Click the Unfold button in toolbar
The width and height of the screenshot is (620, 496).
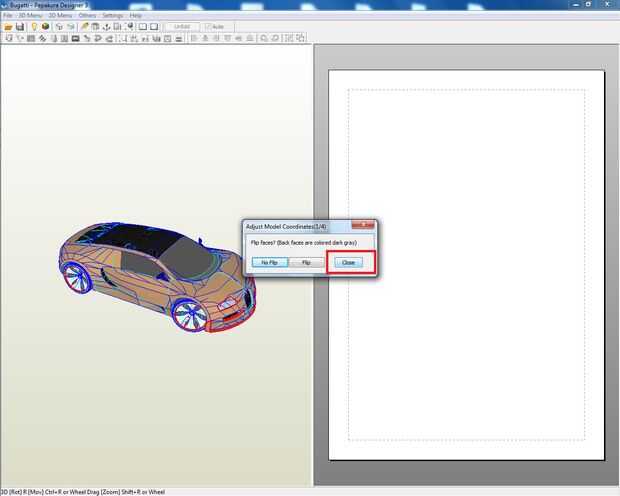pyautogui.click(x=181, y=26)
